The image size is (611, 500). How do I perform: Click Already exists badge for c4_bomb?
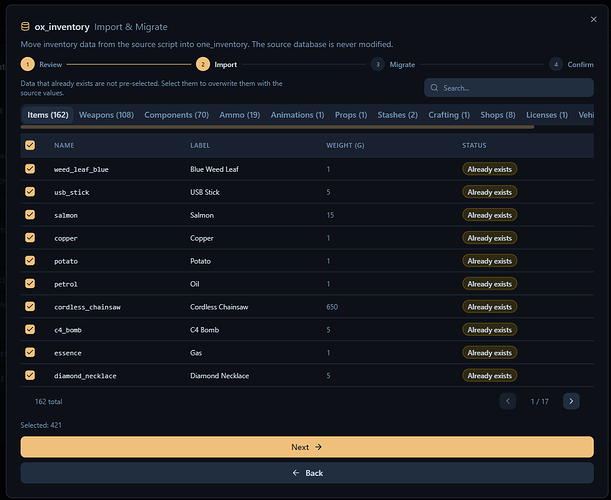(489, 330)
